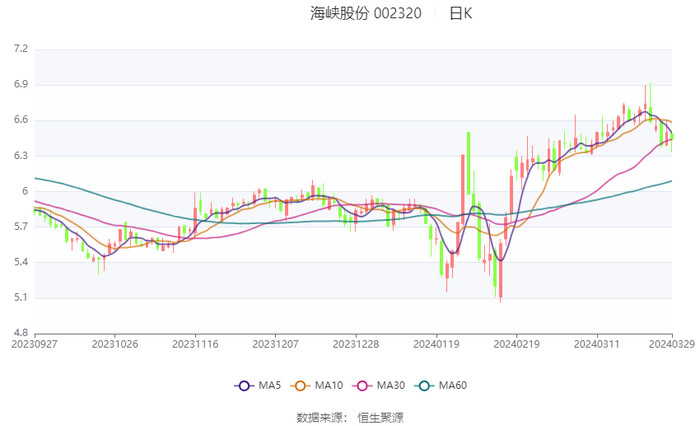Click the 7.2 price axis label
The height and width of the screenshot is (426, 700).
pyautogui.click(x=21, y=49)
